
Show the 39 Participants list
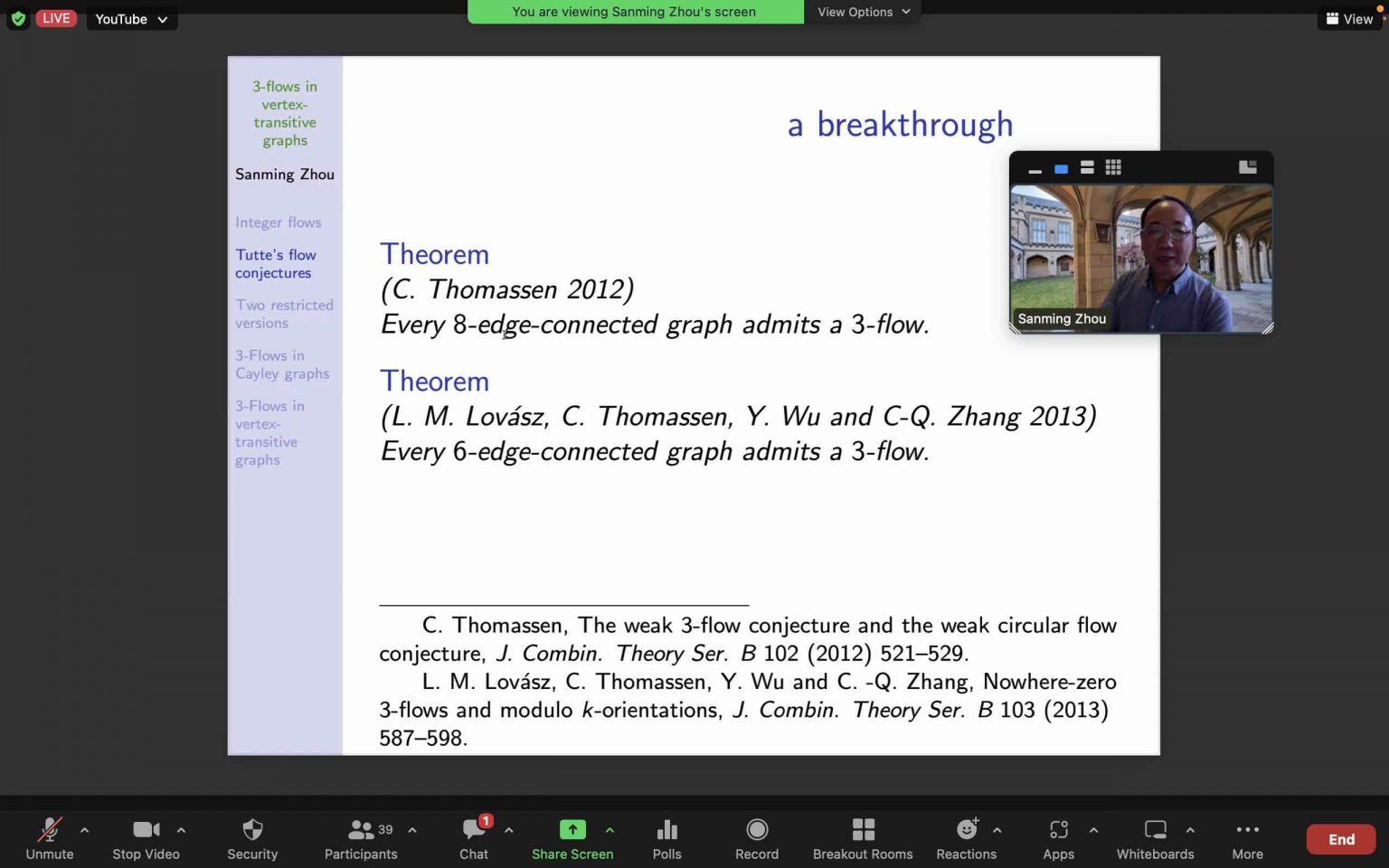click(361, 838)
